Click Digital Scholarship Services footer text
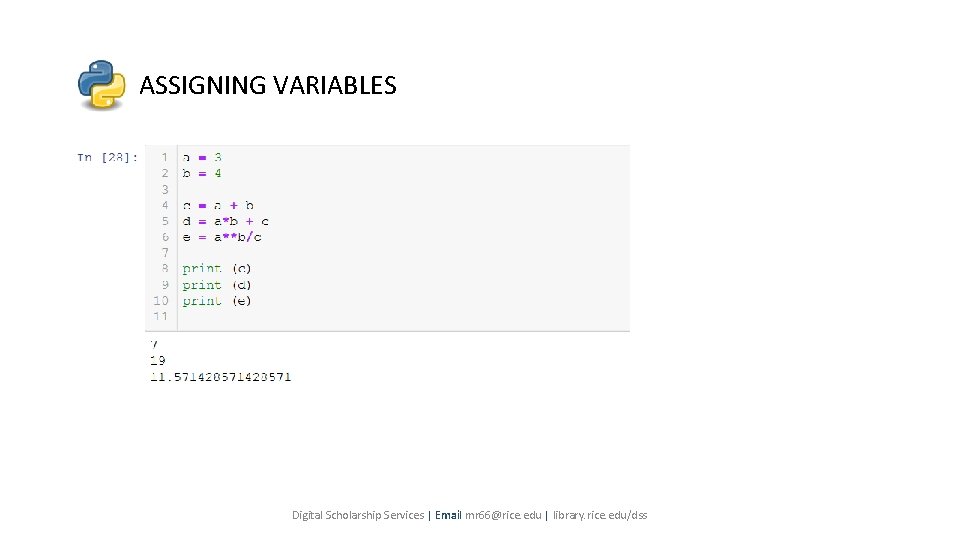960x540 pixels. (358, 515)
